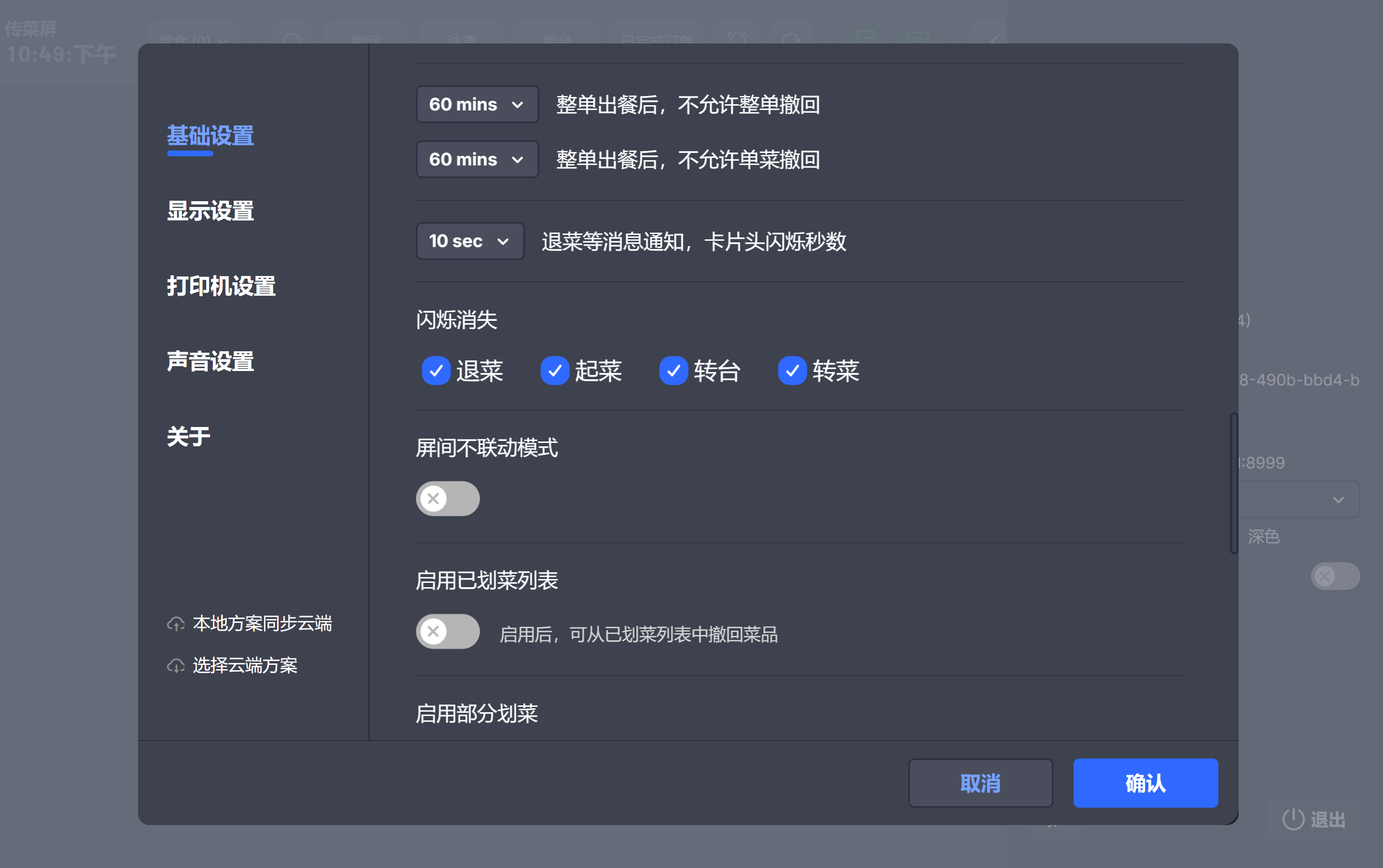1383x868 pixels.
Task: Confirm settings with the 确认 button
Action: pos(1146,783)
